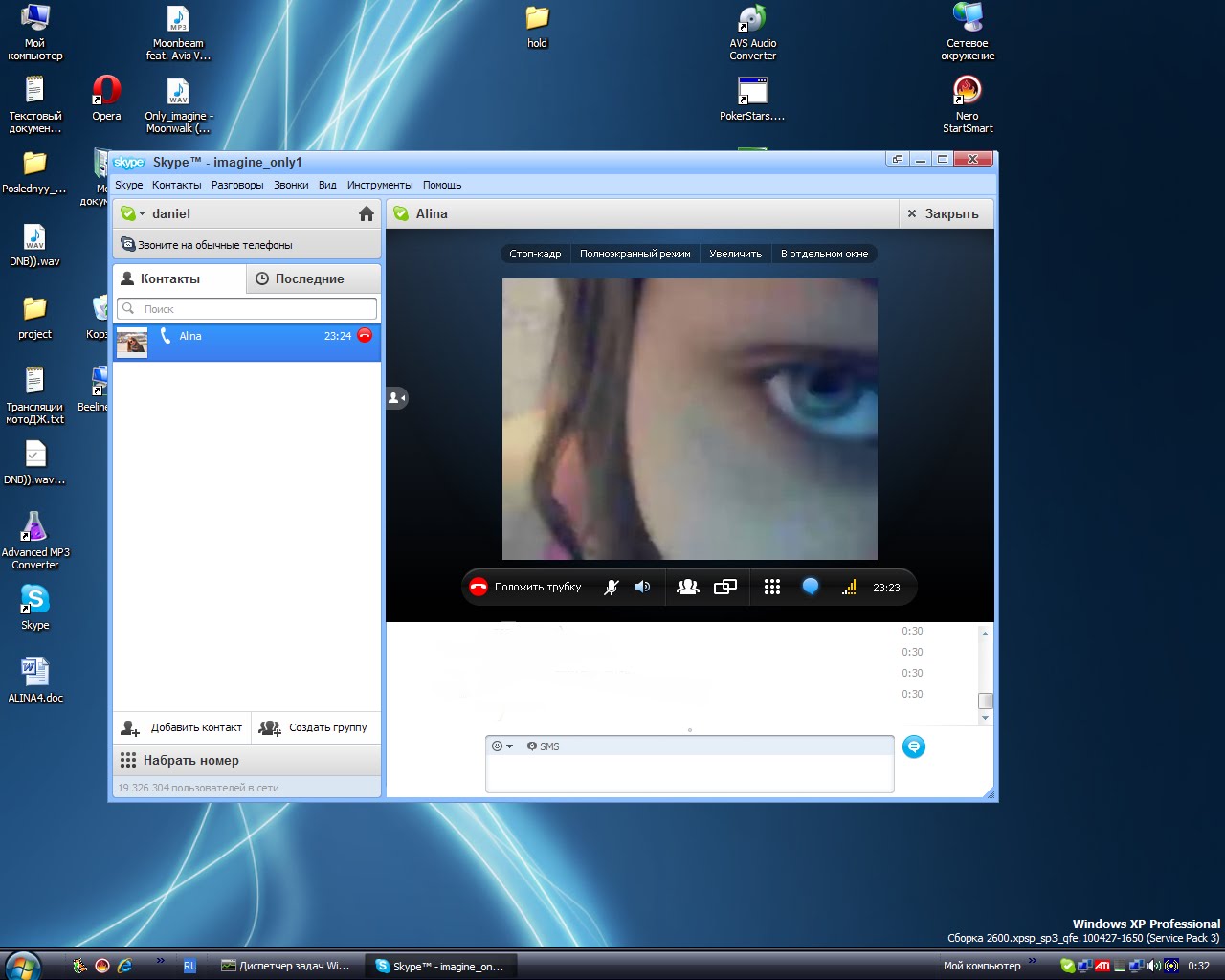The height and width of the screenshot is (980, 1225).
Task: Open the PokerStars desktop shortcut
Action: pyautogui.click(x=752, y=99)
